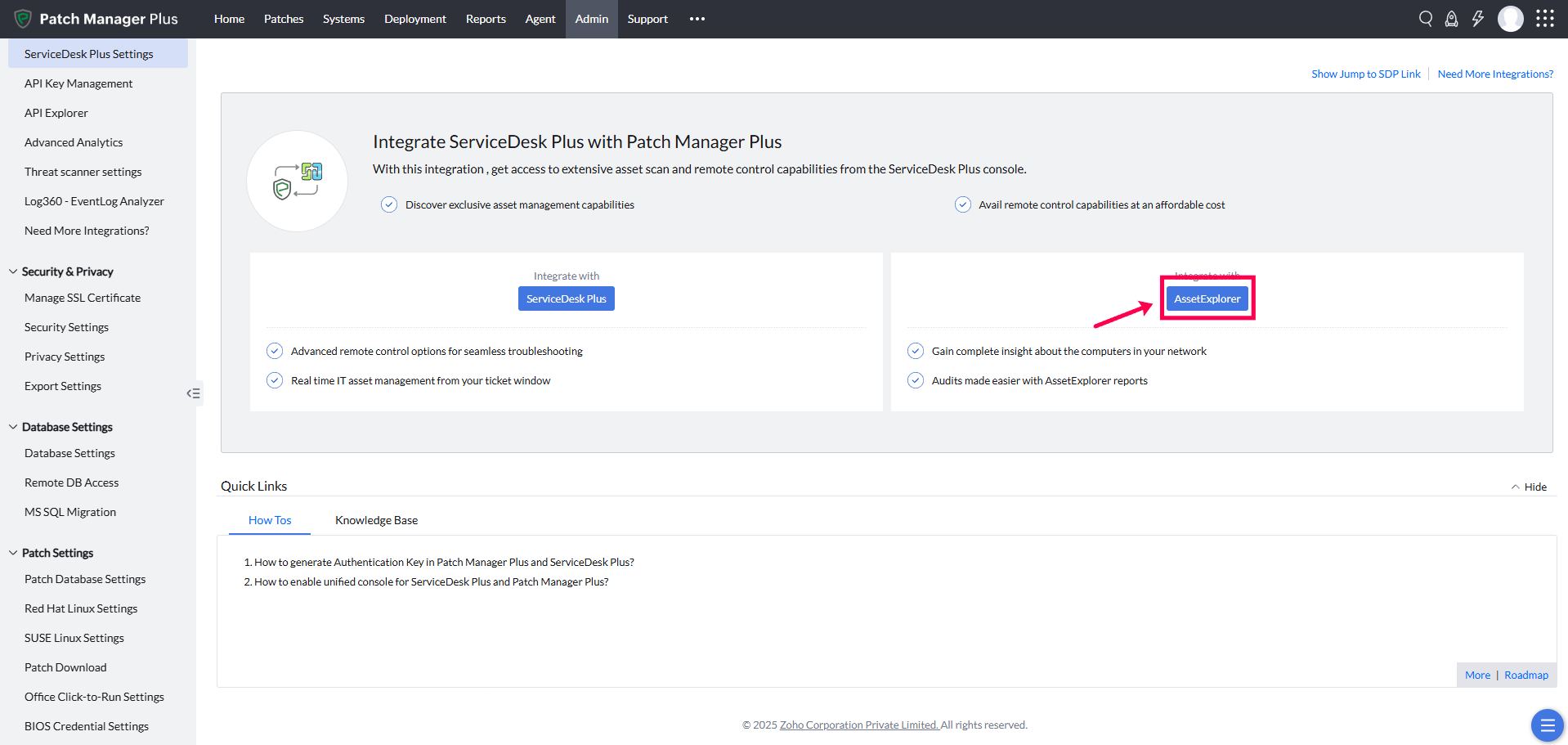
Task: Open Patch Database Settings
Action: pyautogui.click(x=85, y=579)
